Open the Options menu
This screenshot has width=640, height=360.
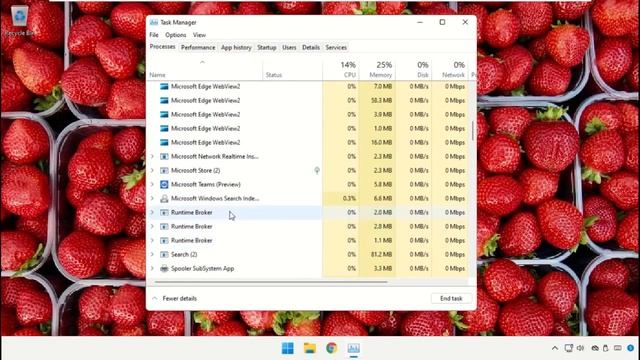[176, 35]
